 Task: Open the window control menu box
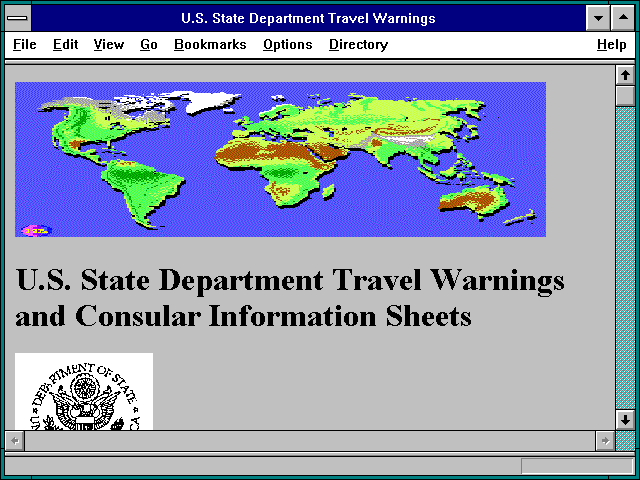pyautogui.click(x=18, y=18)
